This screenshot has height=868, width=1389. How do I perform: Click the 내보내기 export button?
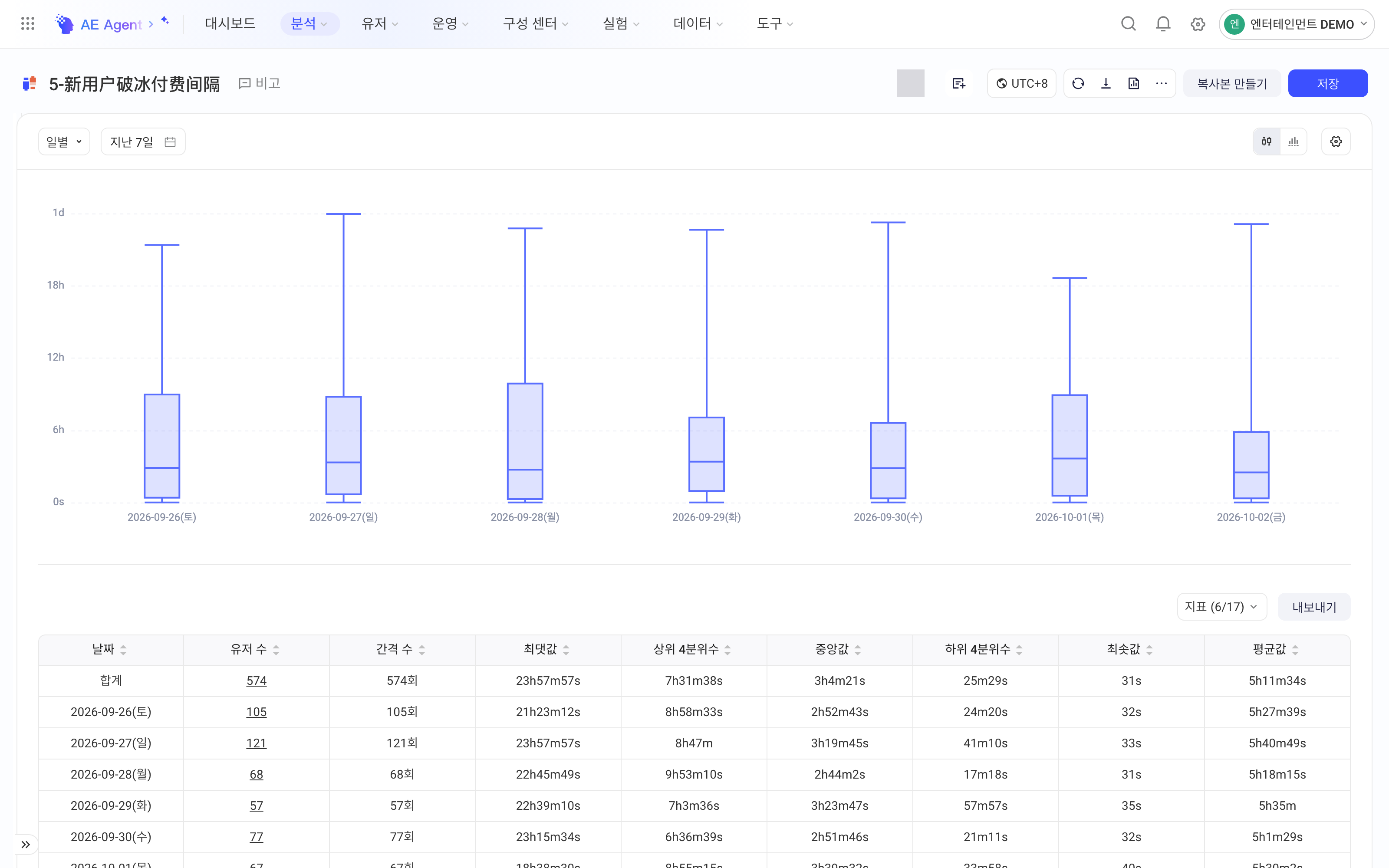1314,607
